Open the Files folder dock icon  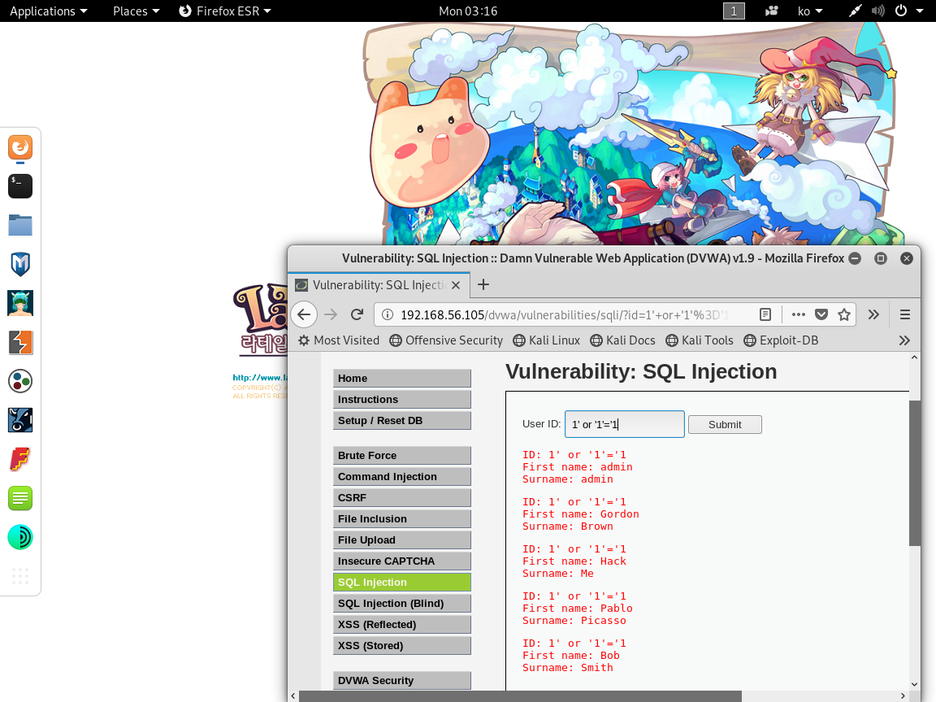coord(20,225)
